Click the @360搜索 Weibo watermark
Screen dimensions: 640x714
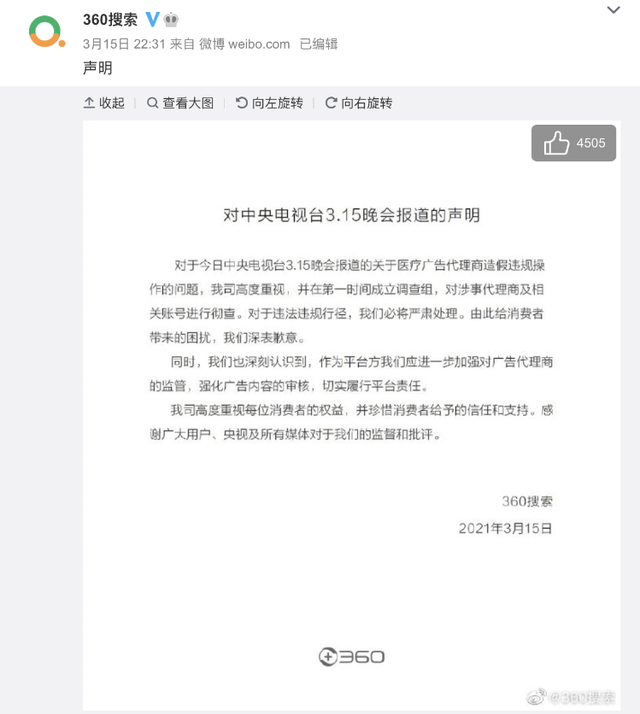coord(571,697)
